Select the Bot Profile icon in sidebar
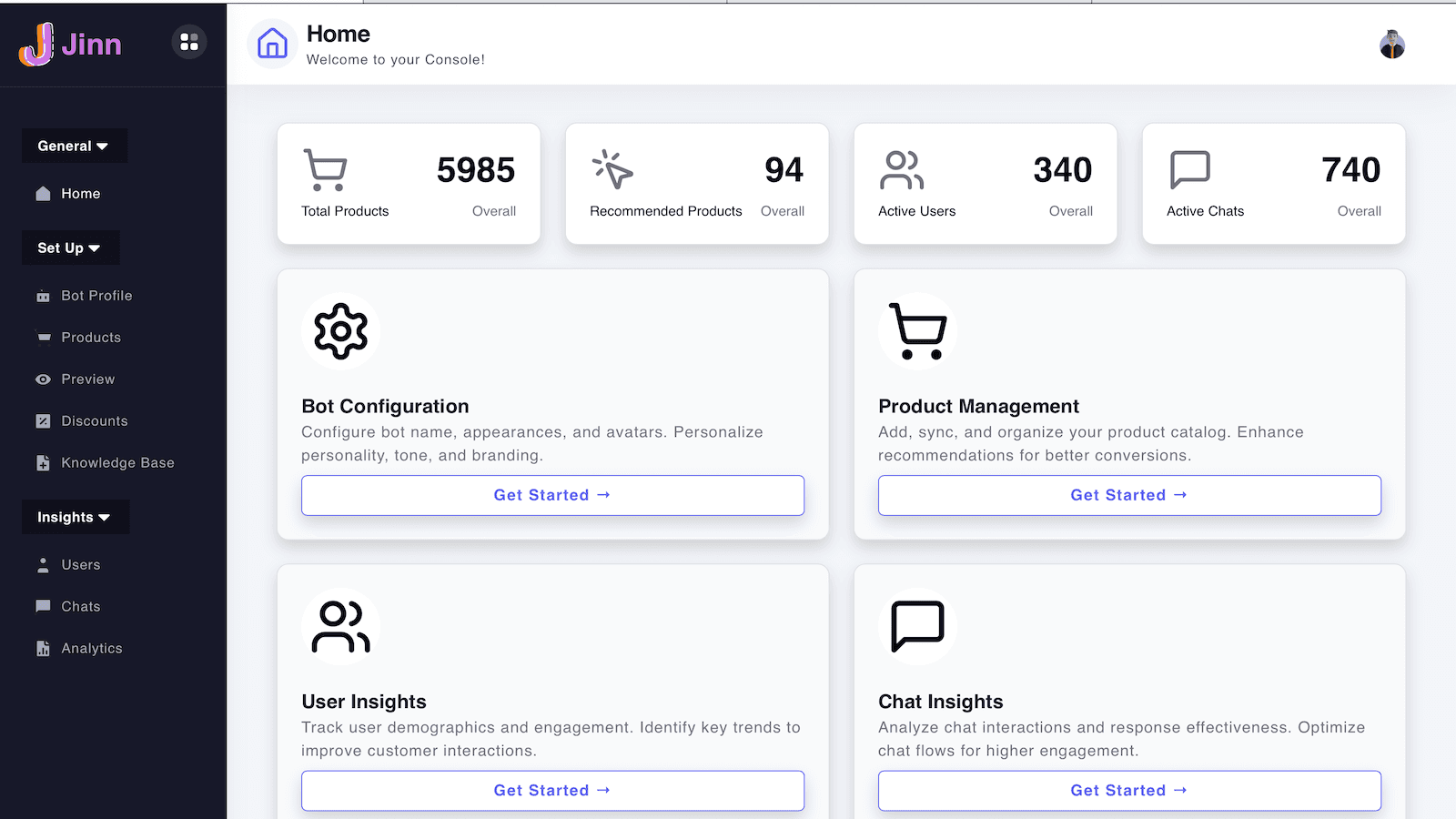Screen dimensions: 1456x819 [43, 295]
